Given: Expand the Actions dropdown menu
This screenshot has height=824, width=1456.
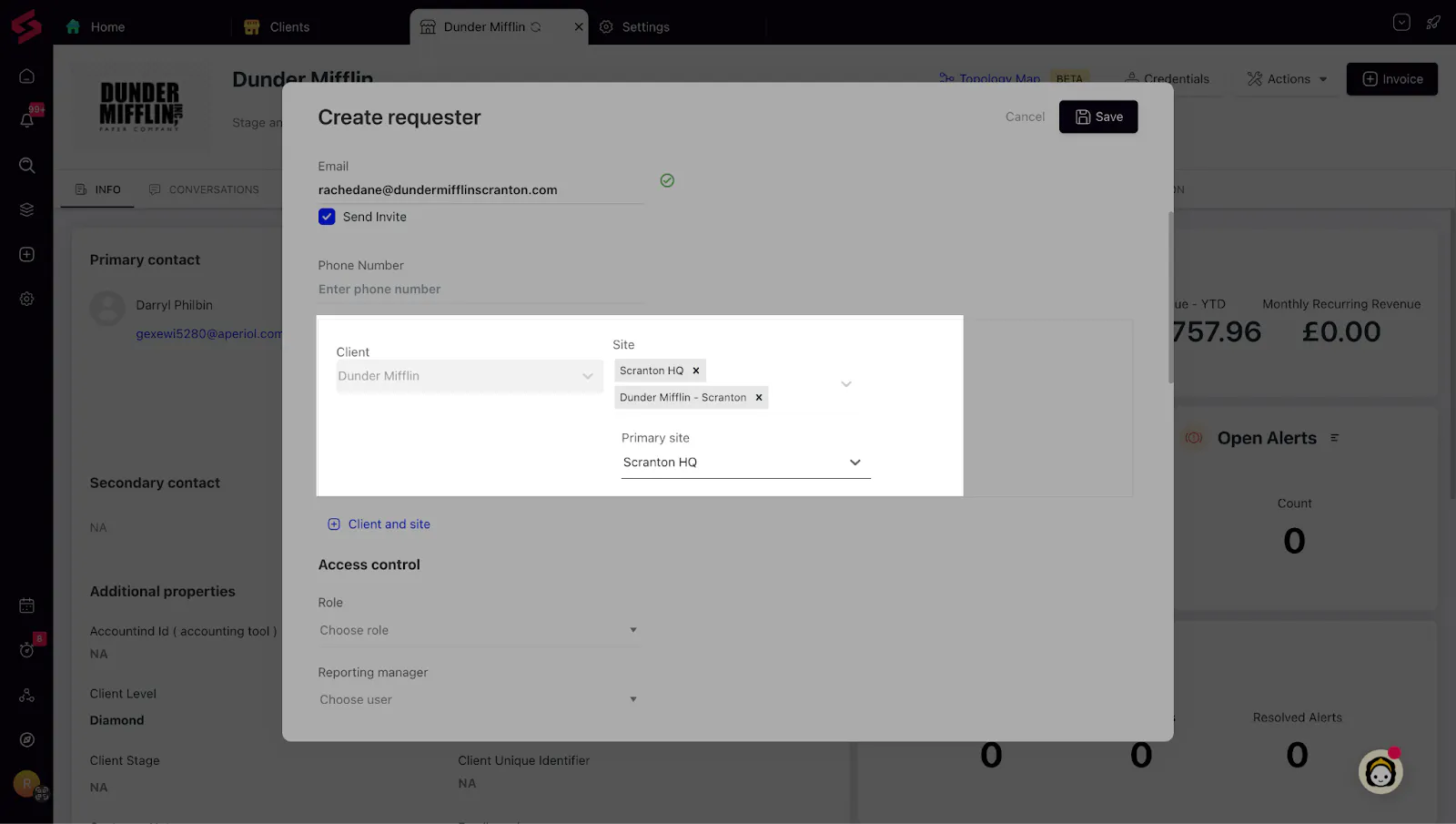Looking at the screenshot, I should [1287, 79].
